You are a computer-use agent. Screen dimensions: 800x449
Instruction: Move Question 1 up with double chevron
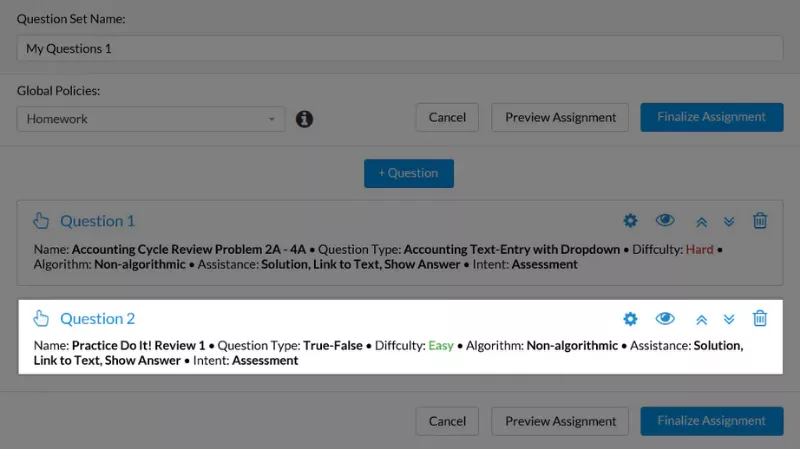tap(702, 221)
